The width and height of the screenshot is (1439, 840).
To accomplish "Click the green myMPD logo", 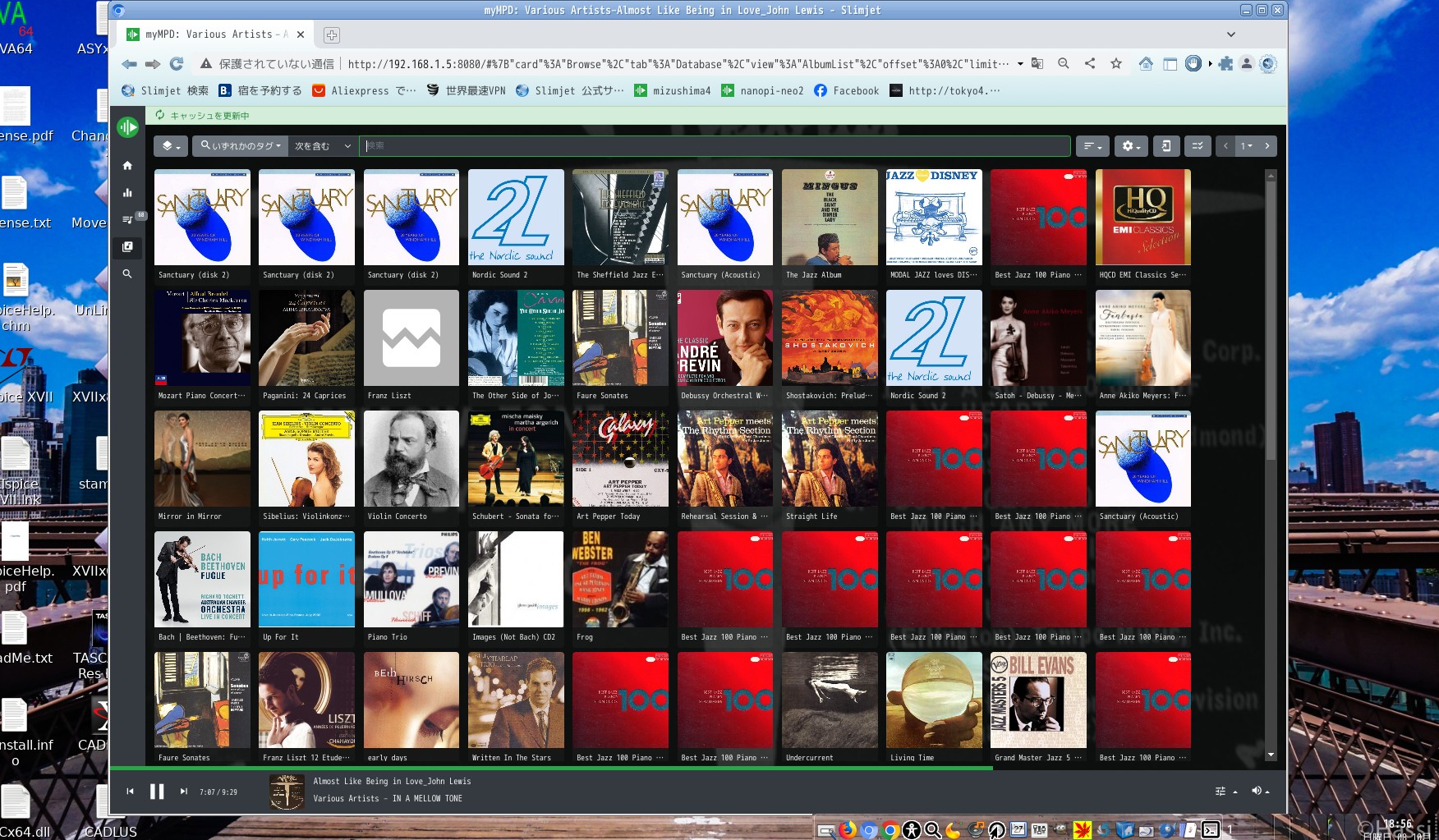I will (x=127, y=127).
